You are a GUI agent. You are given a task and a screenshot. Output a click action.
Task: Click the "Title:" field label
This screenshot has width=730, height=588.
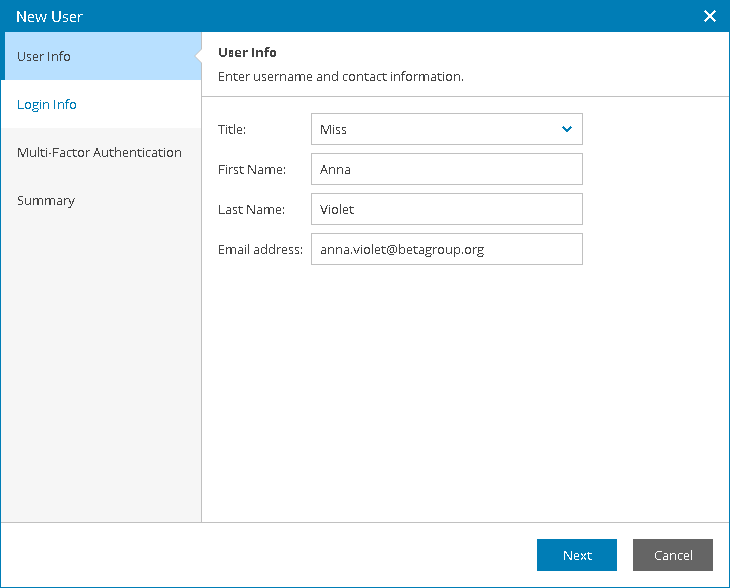click(232, 129)
